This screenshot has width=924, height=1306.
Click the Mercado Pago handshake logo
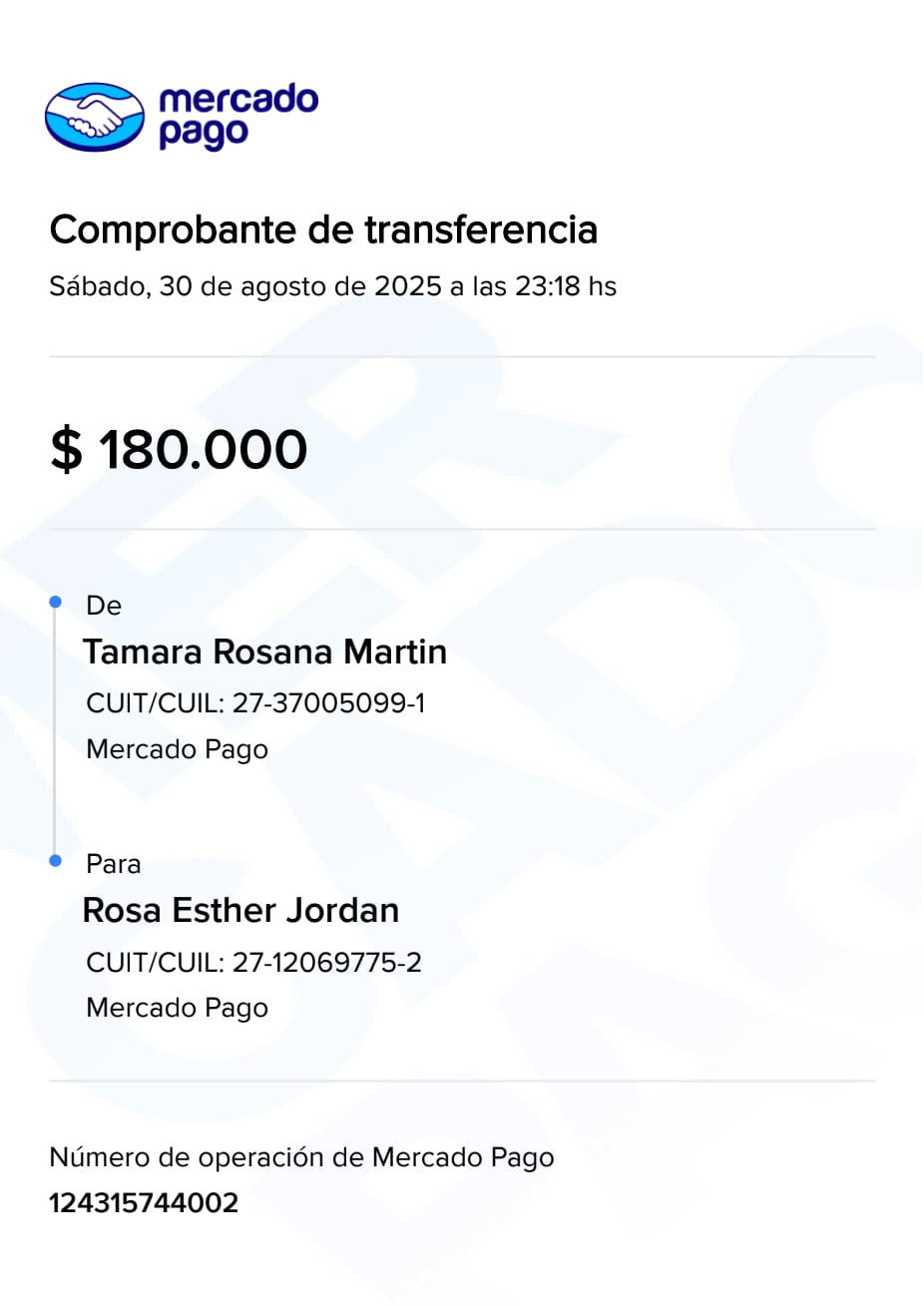tap(95, 117)
